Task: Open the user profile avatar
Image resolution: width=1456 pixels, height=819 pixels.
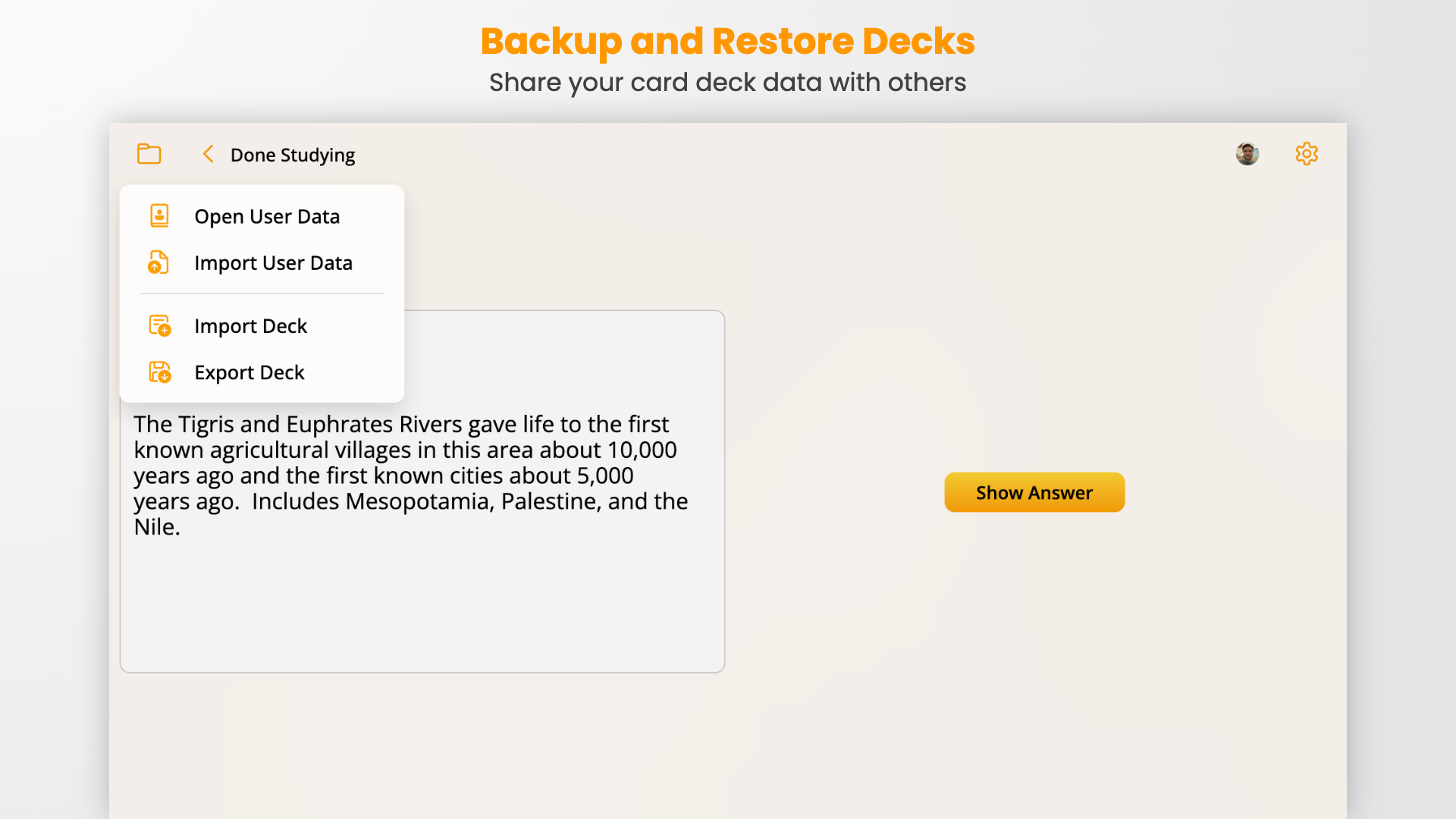Action: click(1247, 154)
